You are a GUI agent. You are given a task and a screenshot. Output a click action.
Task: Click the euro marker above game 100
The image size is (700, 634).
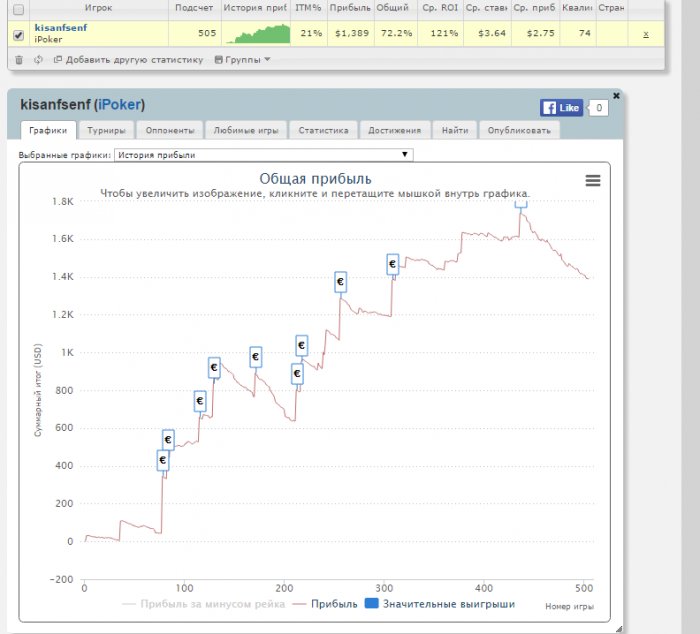(200, 401)
